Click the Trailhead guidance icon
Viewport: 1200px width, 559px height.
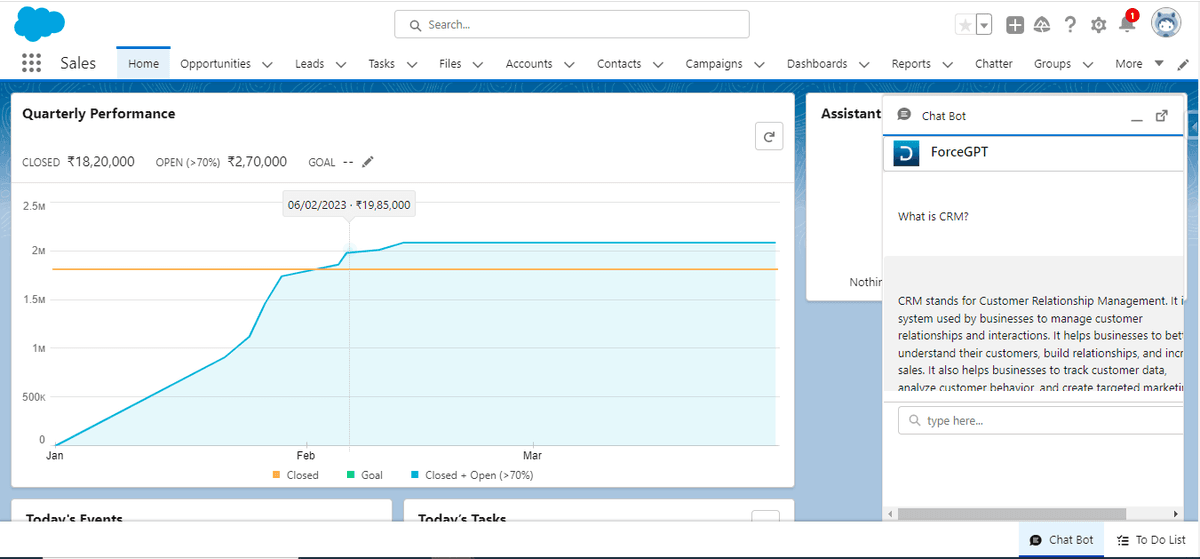1042,25
